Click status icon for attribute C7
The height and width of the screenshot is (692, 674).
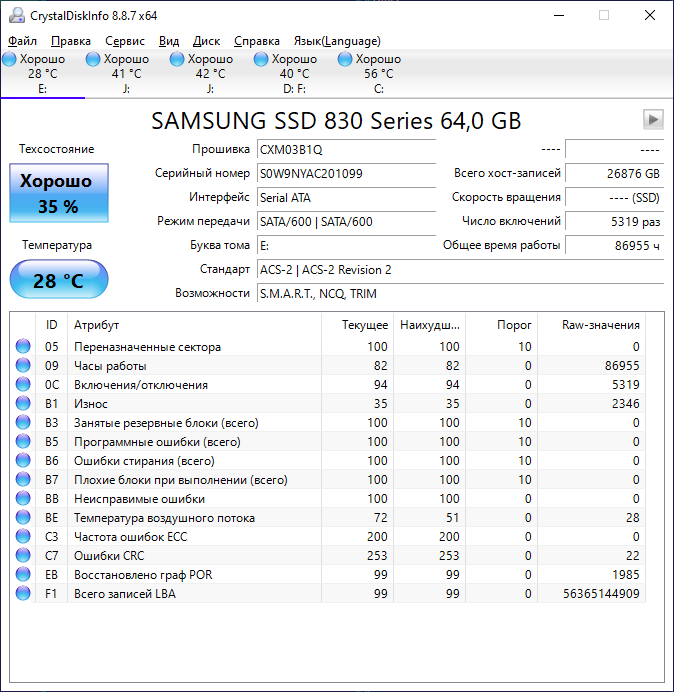(x=23, y=555)
